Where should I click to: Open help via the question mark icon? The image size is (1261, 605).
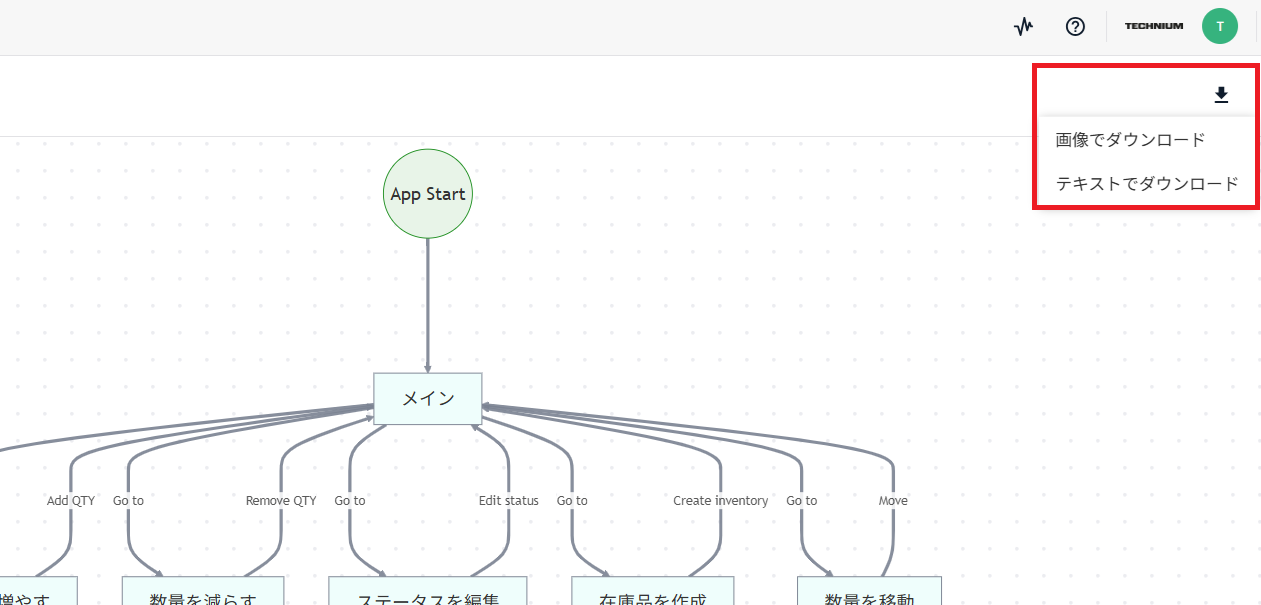(1075, 27)
